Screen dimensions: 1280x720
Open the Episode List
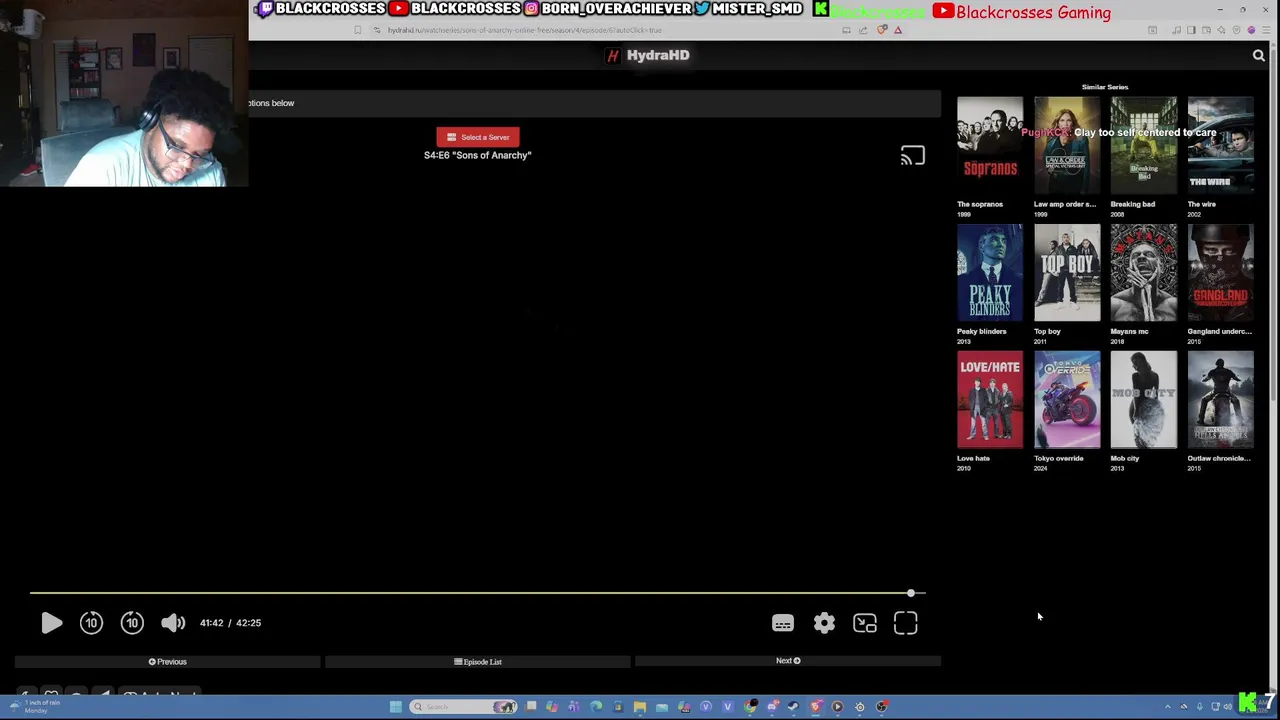[x=478, y=661]
